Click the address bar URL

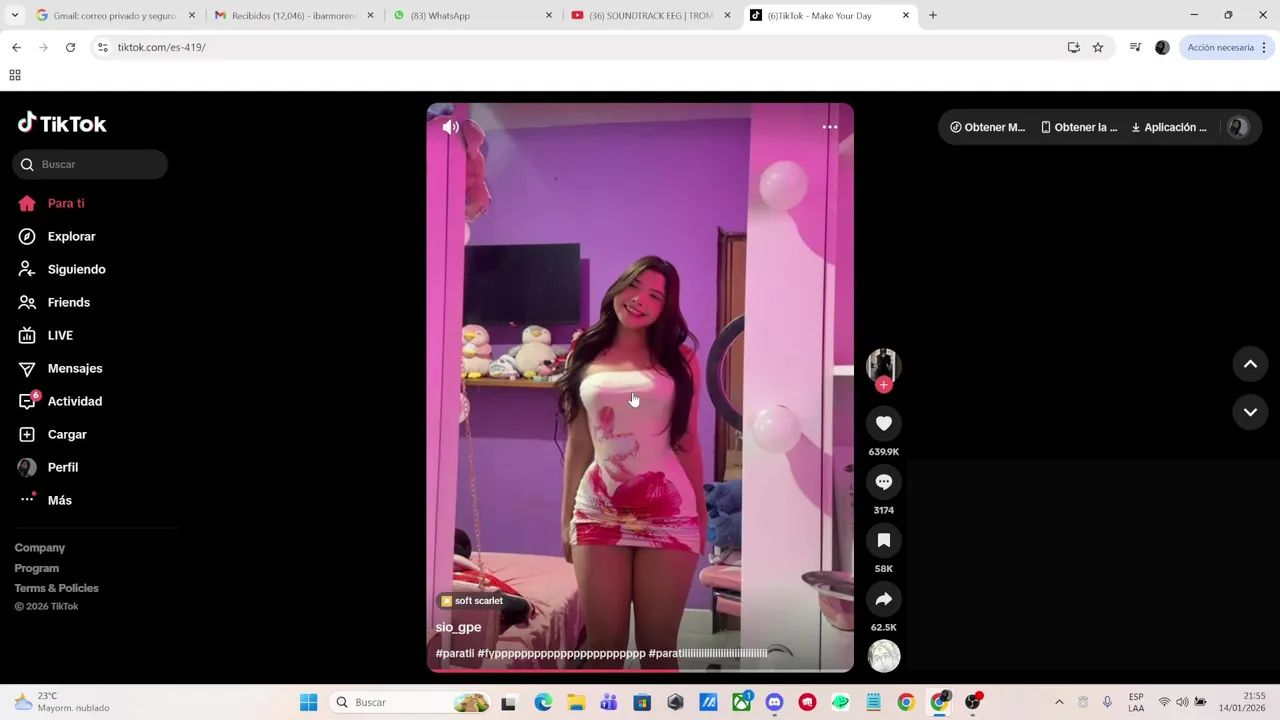(161, 47)
